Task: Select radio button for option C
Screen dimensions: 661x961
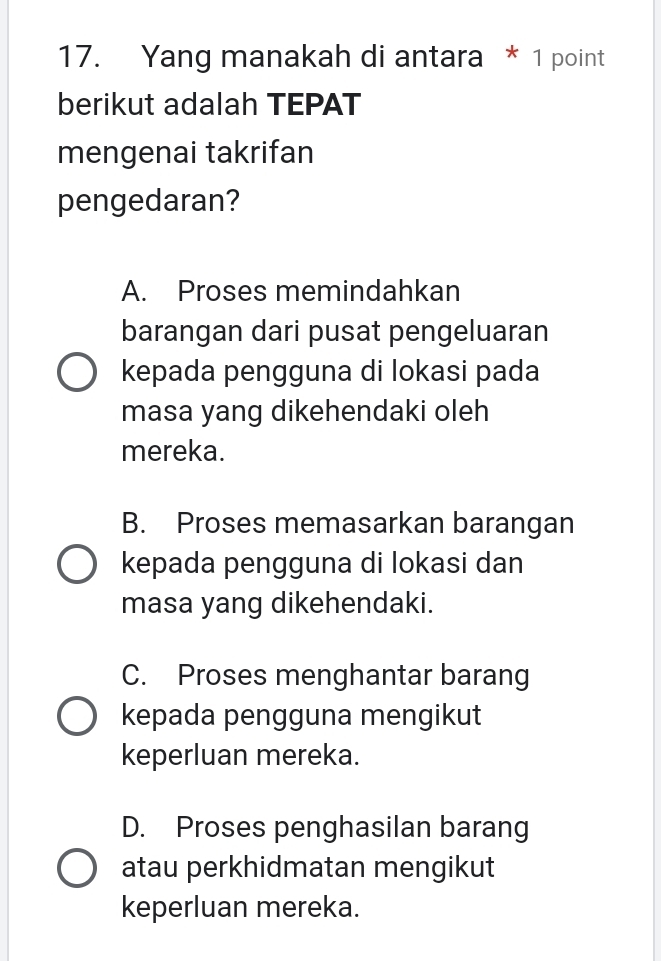Action: pyautogui.click(x=76, y=716)
